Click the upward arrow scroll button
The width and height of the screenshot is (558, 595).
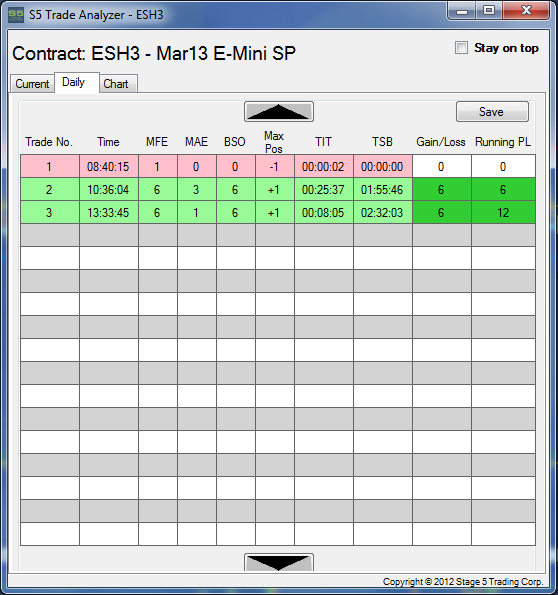279,112
